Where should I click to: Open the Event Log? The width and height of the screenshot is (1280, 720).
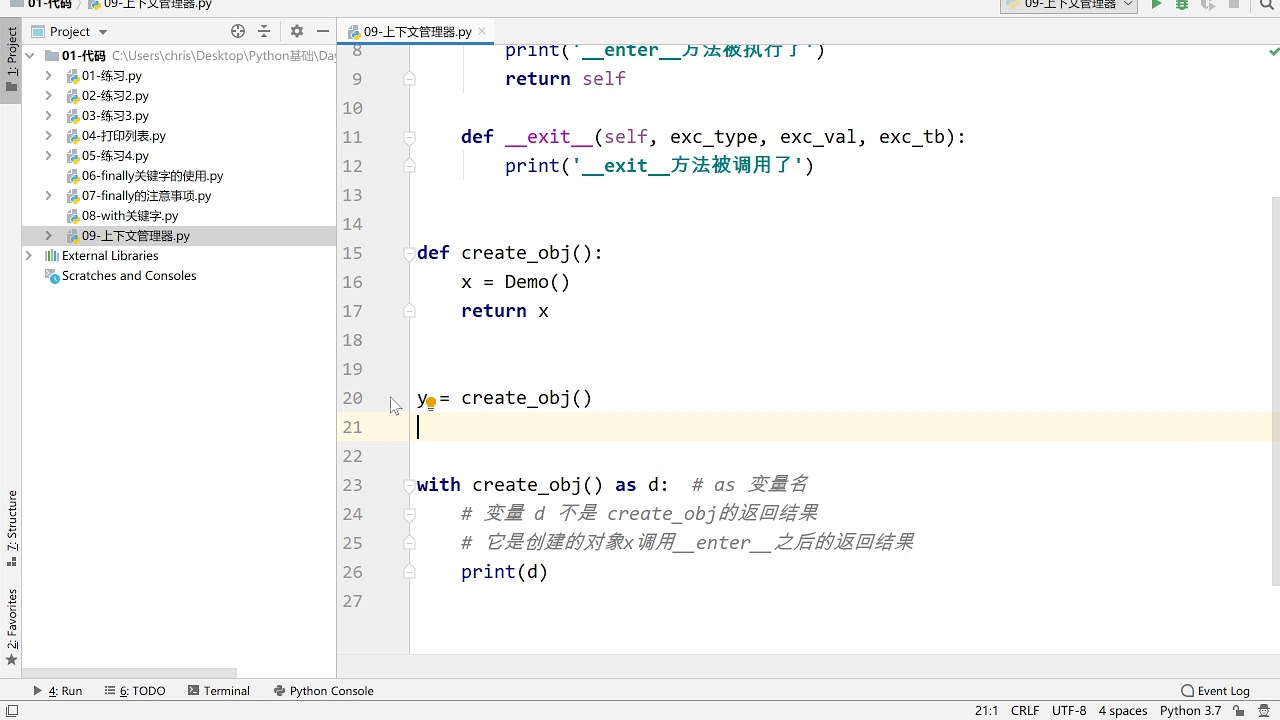pos(1215,691)
